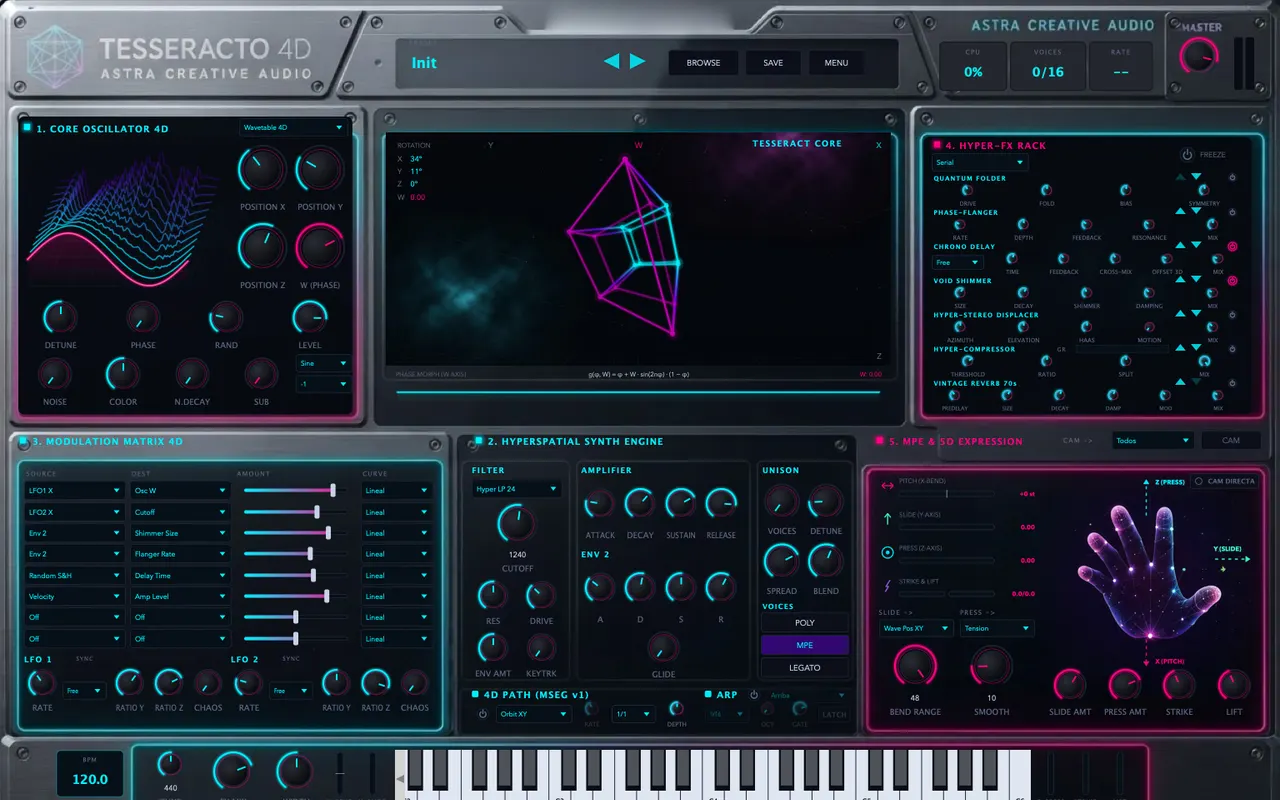
Task: Open the Todos camera dropdown
Action: tap(1153, 440)
